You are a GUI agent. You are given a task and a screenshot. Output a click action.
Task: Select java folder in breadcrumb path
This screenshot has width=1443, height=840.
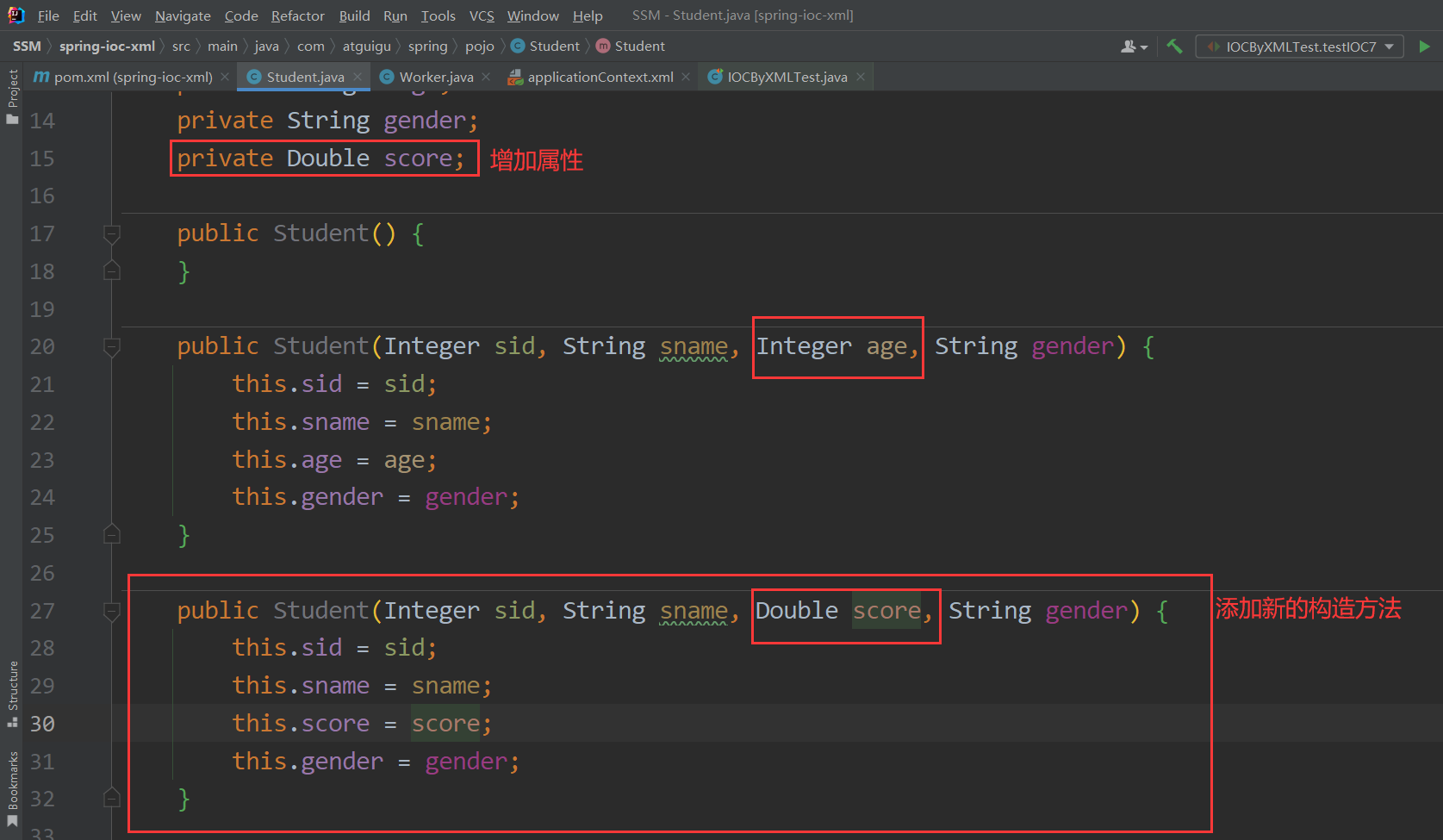[266, 47]
